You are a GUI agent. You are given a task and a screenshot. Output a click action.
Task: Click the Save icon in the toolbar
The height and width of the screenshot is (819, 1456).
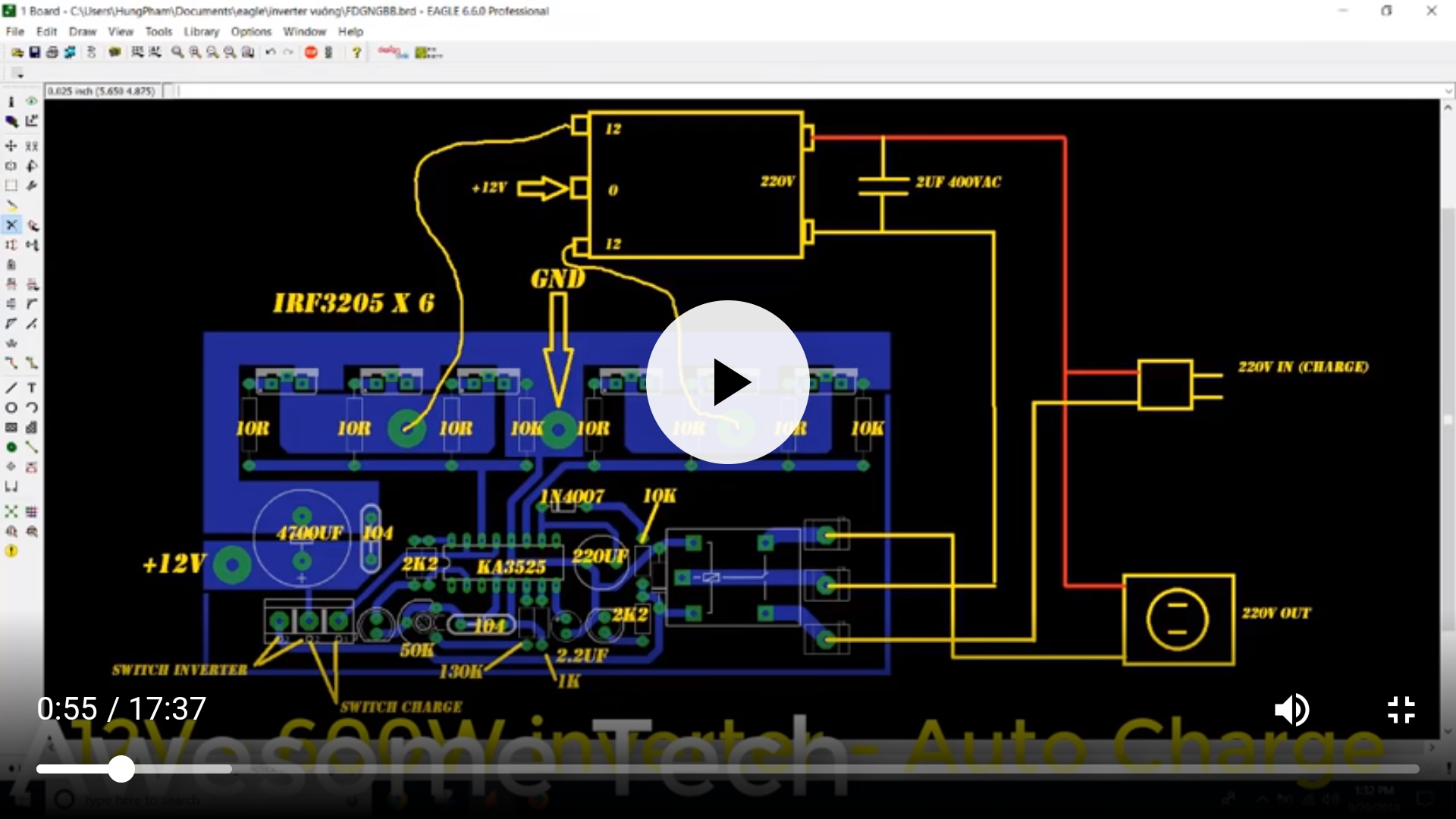pyautogui.click(x=35, y=52)
